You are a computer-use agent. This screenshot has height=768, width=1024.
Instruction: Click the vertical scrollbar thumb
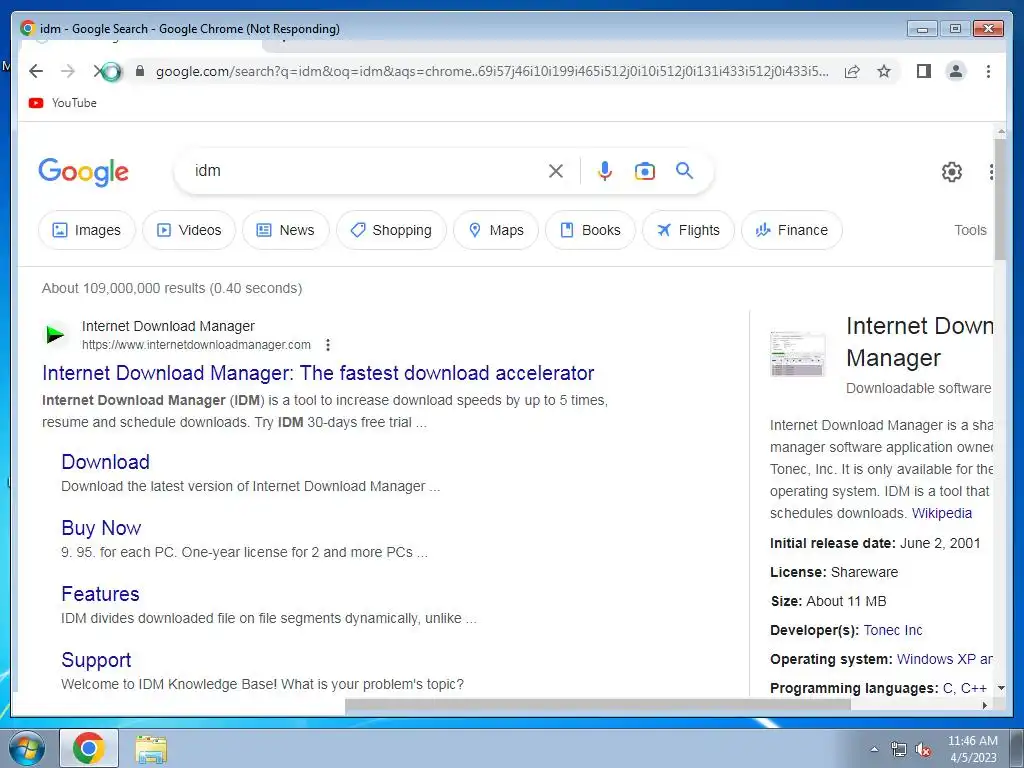click(1000, 199)
